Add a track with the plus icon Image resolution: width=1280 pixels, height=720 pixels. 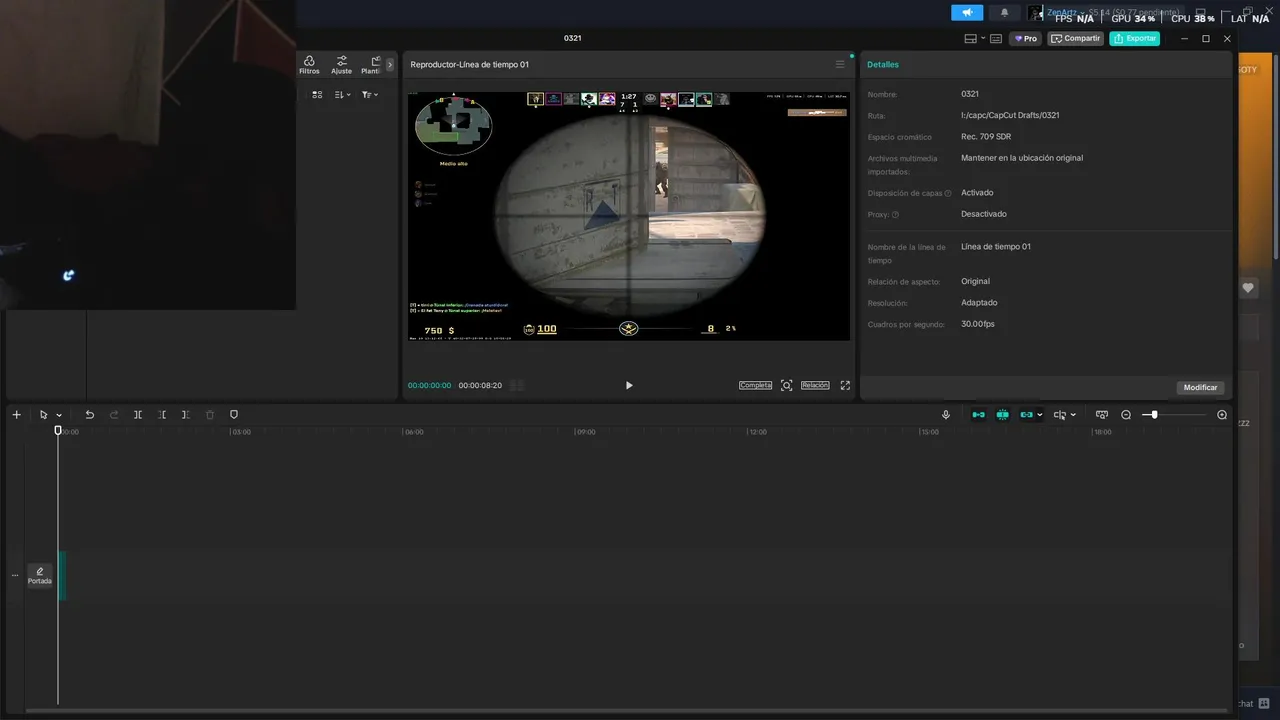click(x=16, y=414)
